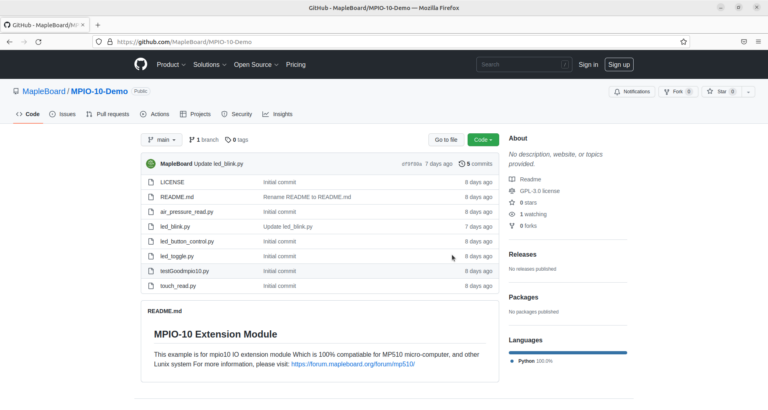Viewport: 768px width, 410px height.
Task: Click the file icon next to touch_read.py
Action: coord(151,286)
